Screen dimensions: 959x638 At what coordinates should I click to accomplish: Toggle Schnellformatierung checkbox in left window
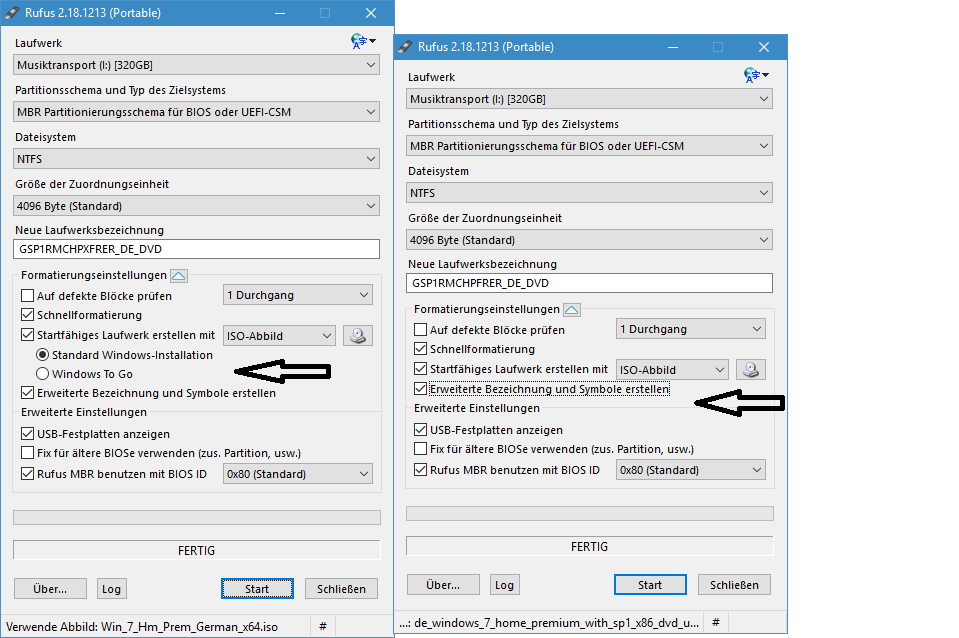tap(28, 315)
